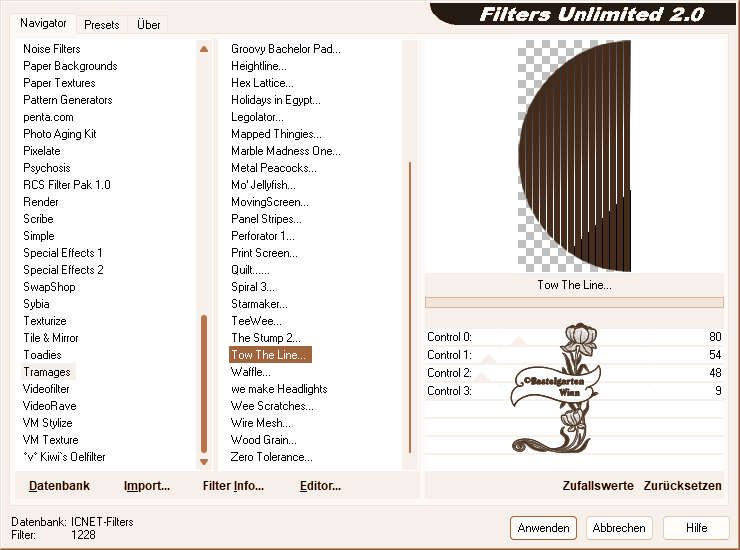Select the Psychosis category
Image resolution: width=740 pixels, height=550 pixels.
47,168
